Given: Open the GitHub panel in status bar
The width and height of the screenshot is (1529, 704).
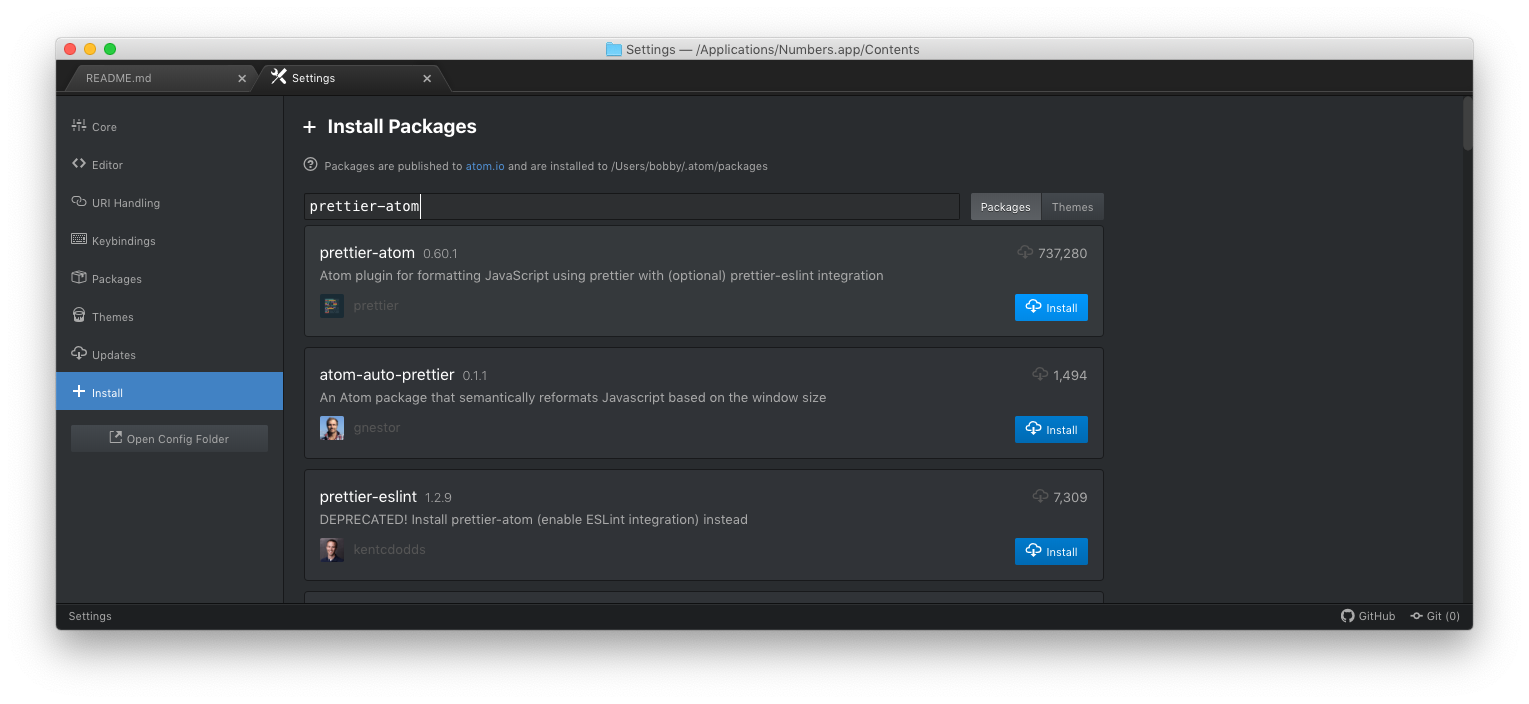Looking at the screenshot, I should click(x=1368, y=616).
